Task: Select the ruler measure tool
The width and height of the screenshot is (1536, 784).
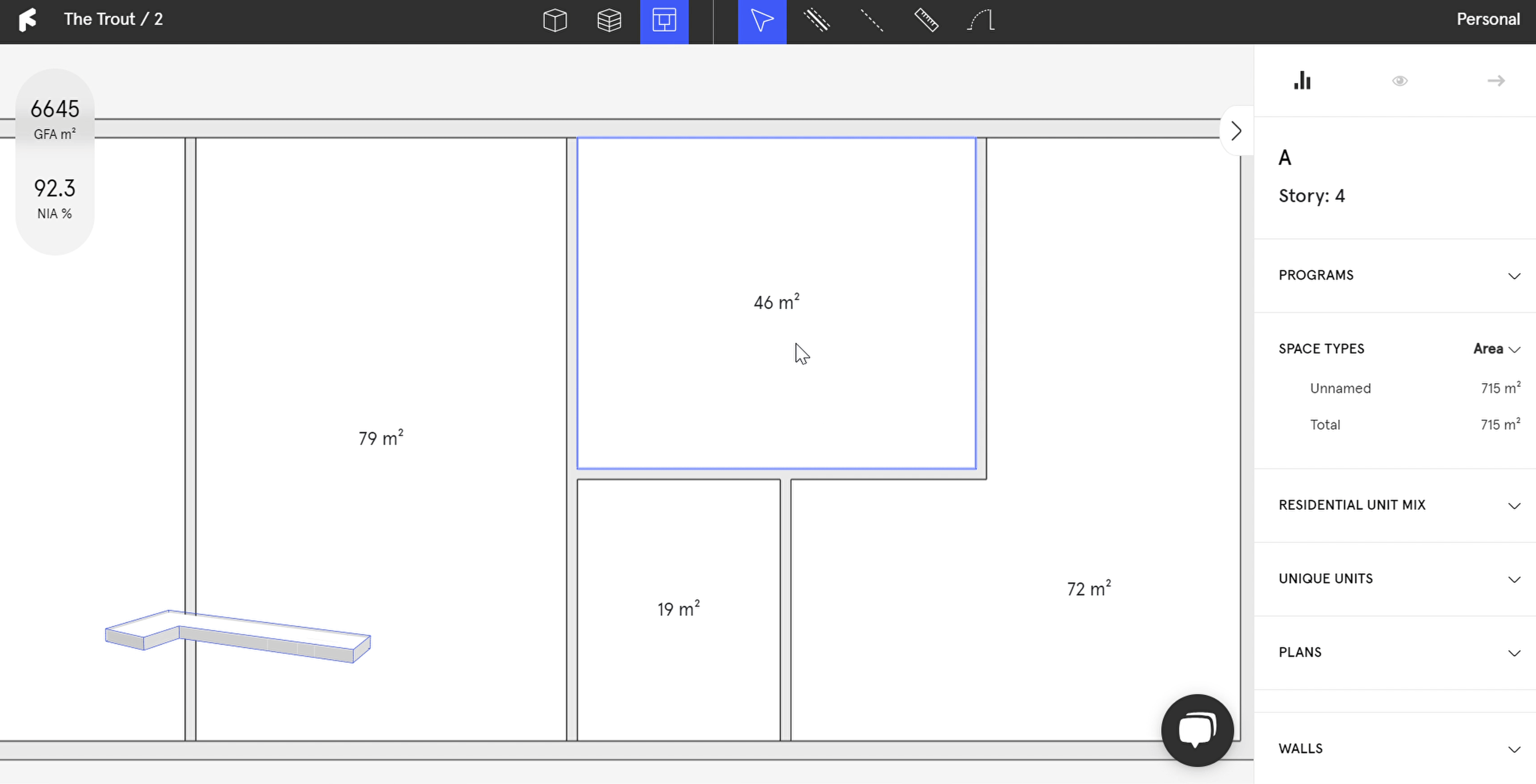Action: click(x=926, y=21)
